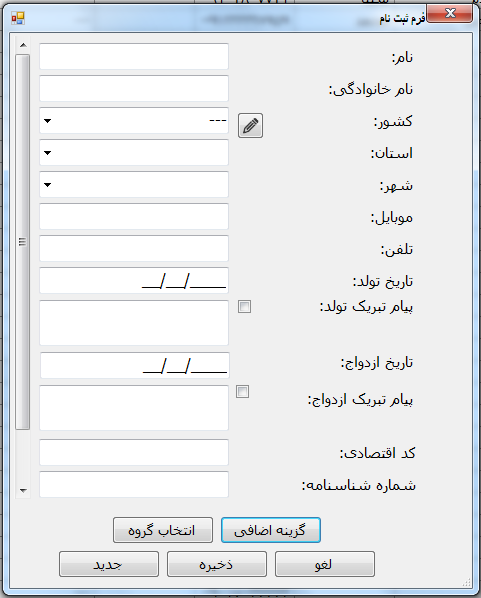Click the جدید button

tap(109, 564)
